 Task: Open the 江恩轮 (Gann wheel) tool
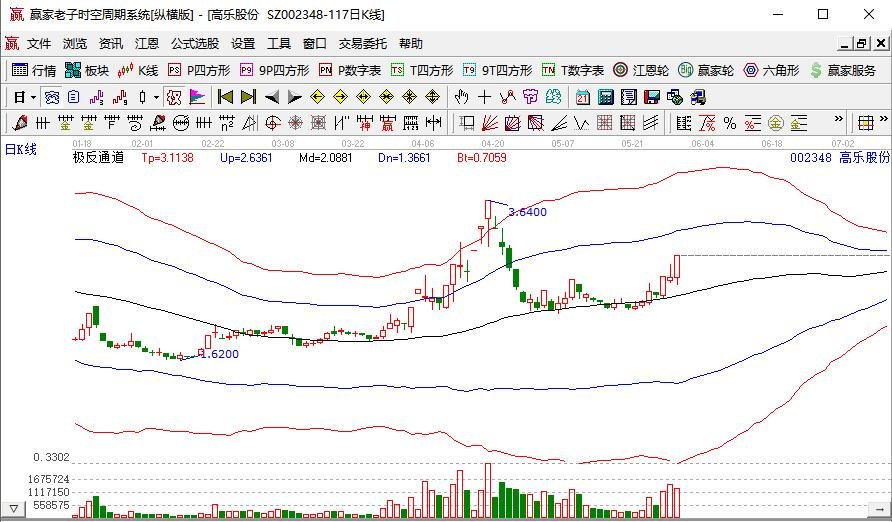(641, 70)
